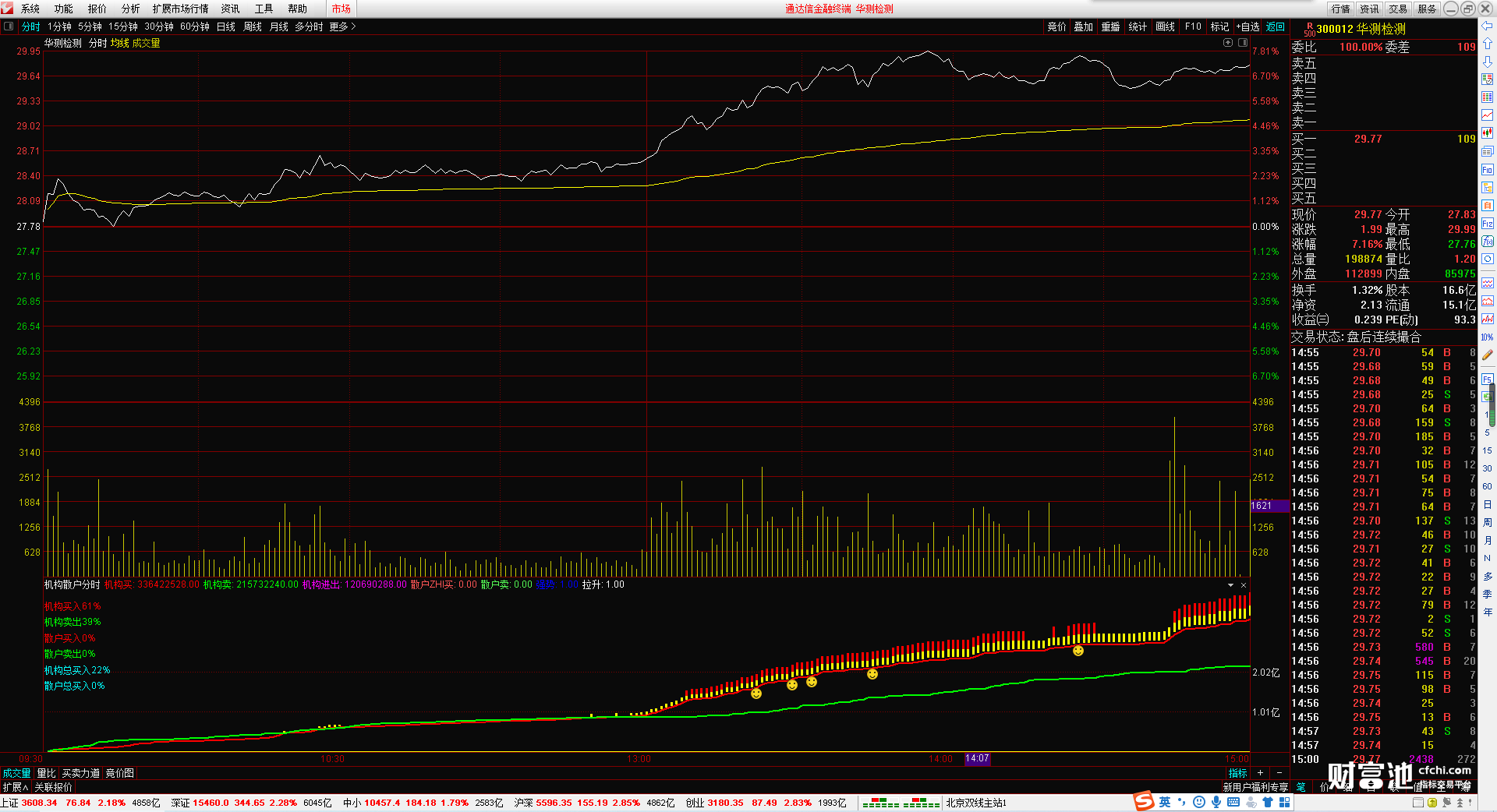
Task: Click the smiley emoji icon in Sogou toolbar
Action: [1199, 802]
